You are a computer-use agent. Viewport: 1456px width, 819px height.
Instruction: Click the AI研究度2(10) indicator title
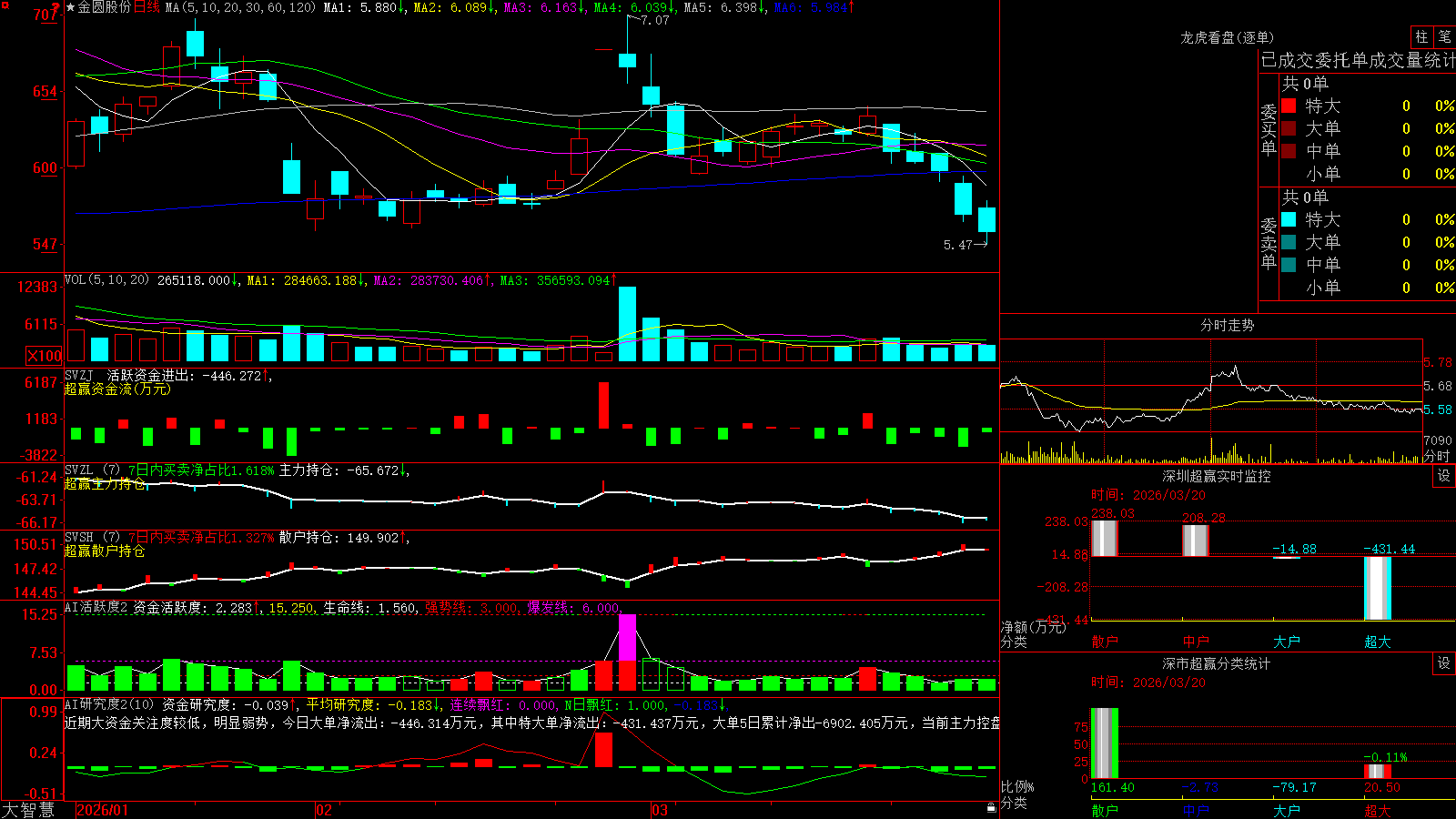click(x=110, y=704)
